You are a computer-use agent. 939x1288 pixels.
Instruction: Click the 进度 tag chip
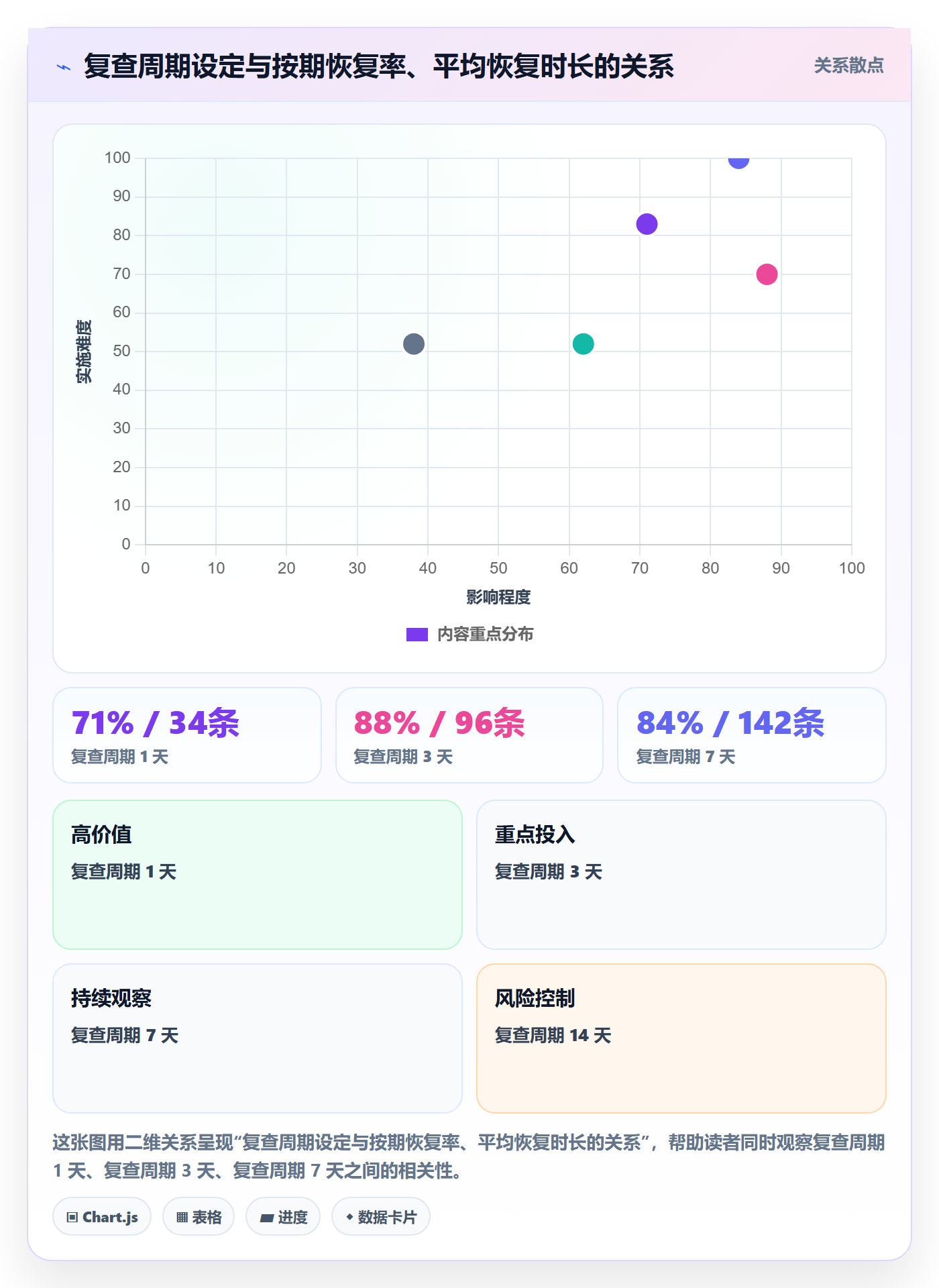pyautogui.click(x=283, y=1217)
